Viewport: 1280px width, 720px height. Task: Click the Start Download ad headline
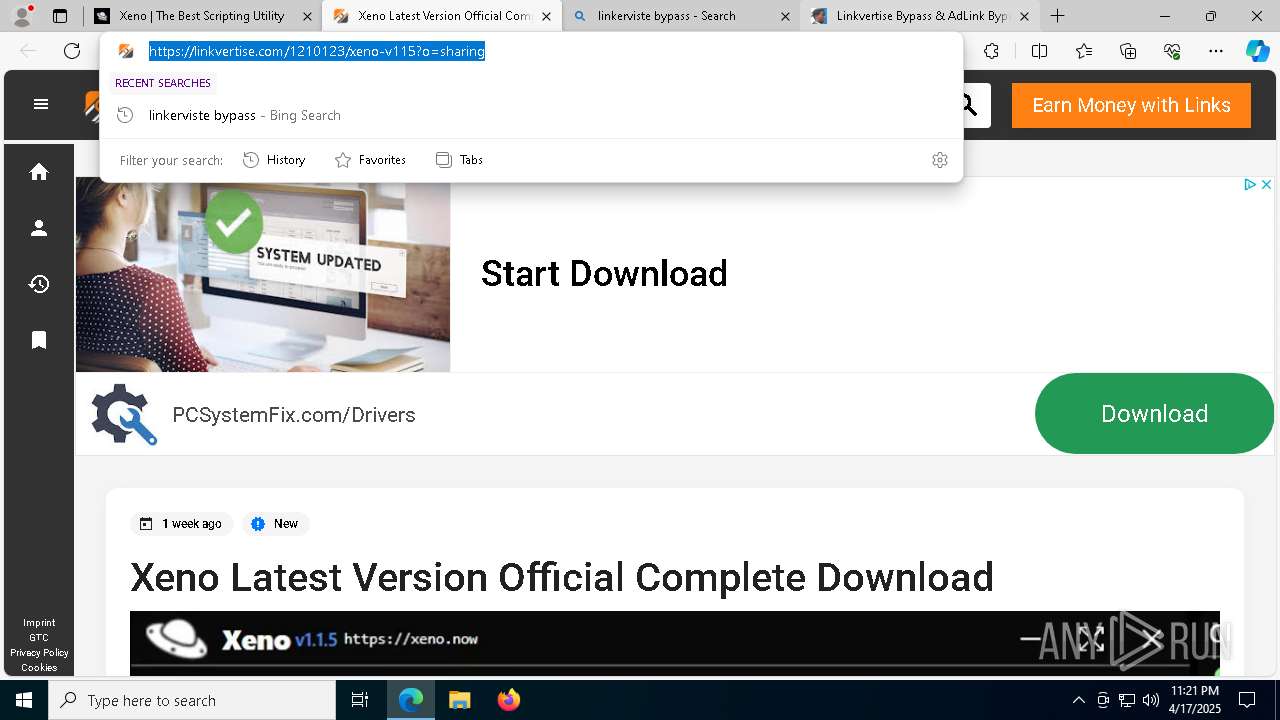click(x=604, y=273)
